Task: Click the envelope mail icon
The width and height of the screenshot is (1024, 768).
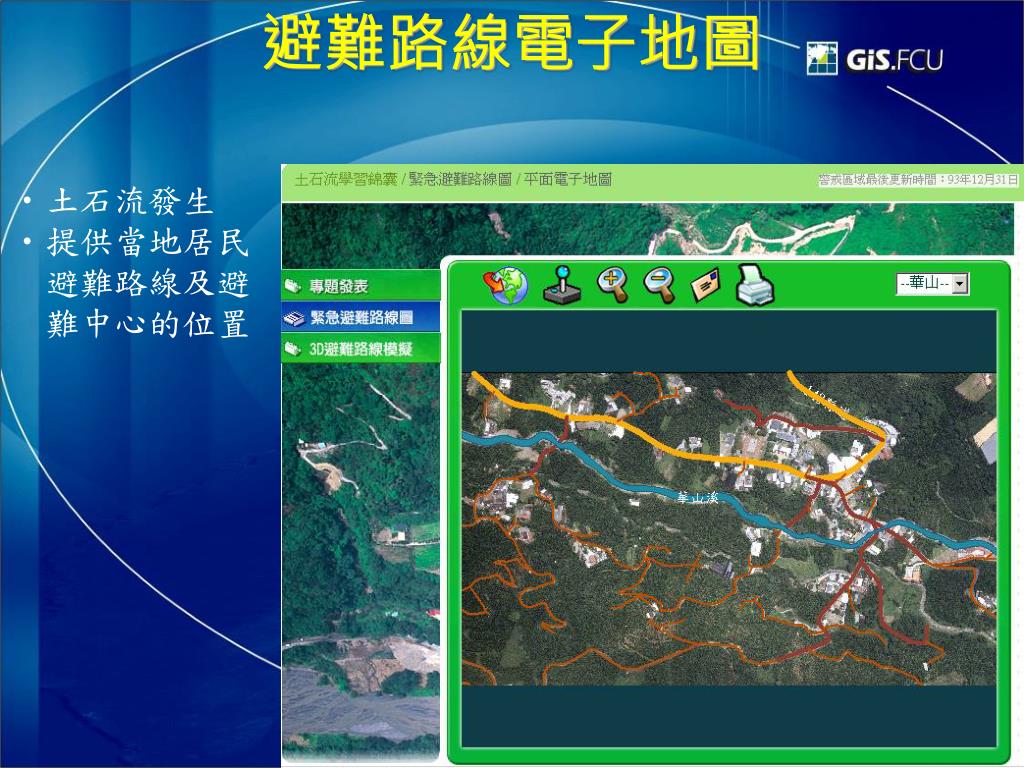Action: point(705,285)
